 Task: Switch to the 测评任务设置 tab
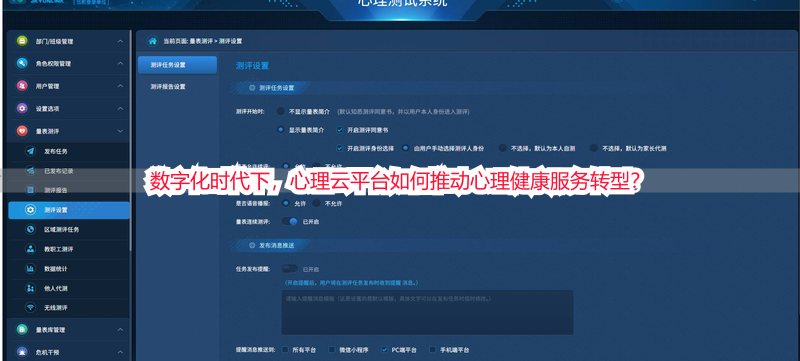tap(177, 65)
